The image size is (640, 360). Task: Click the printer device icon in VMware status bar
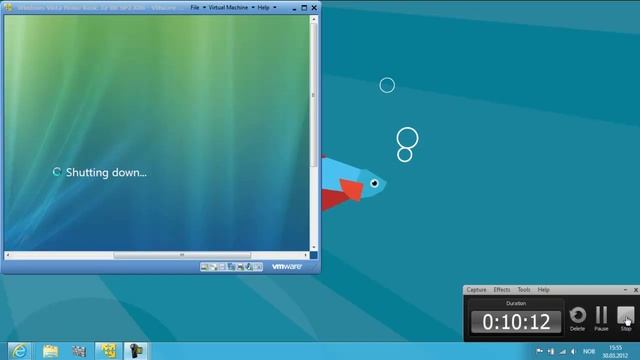pos(240,267)
